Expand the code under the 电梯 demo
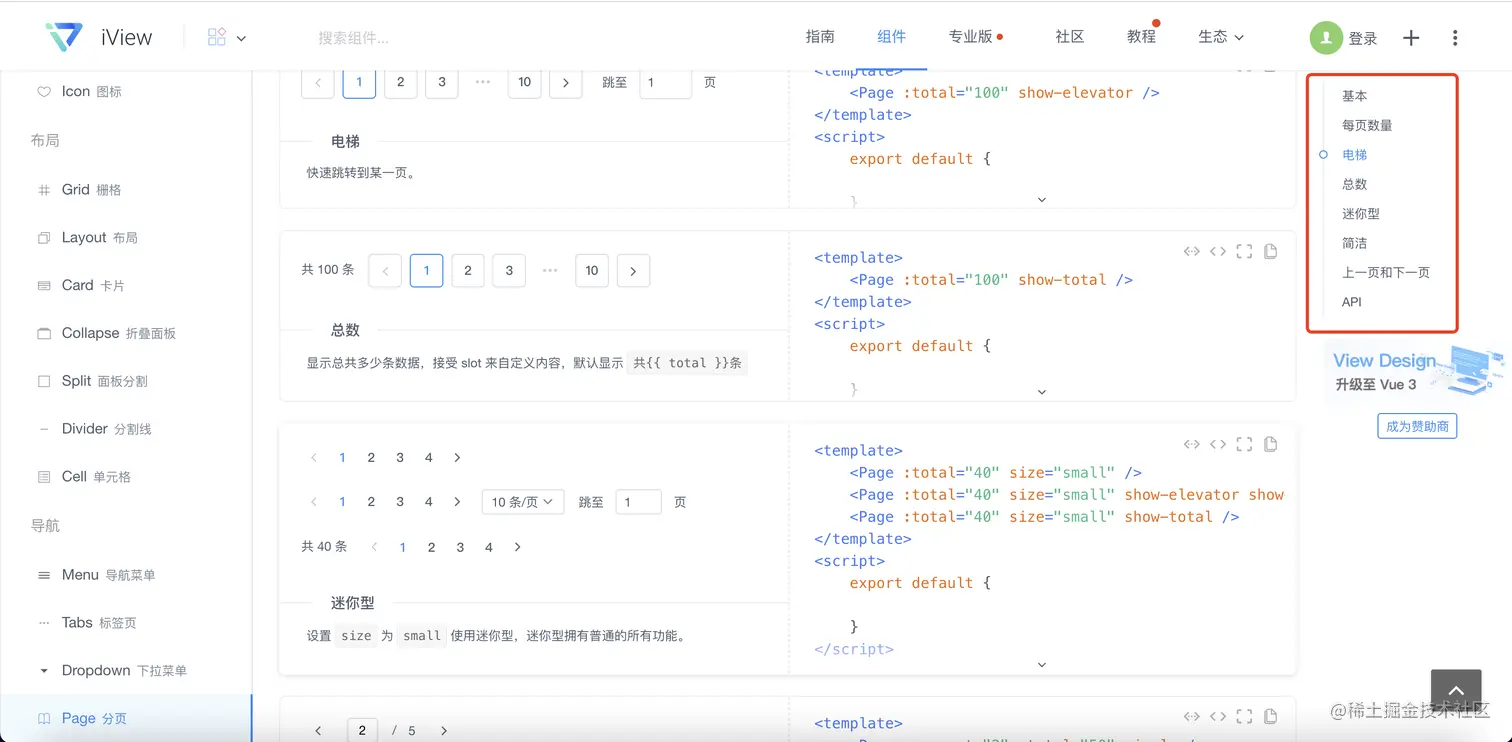Screen dimensions: 1512x742 click(x=1042, y=200)
